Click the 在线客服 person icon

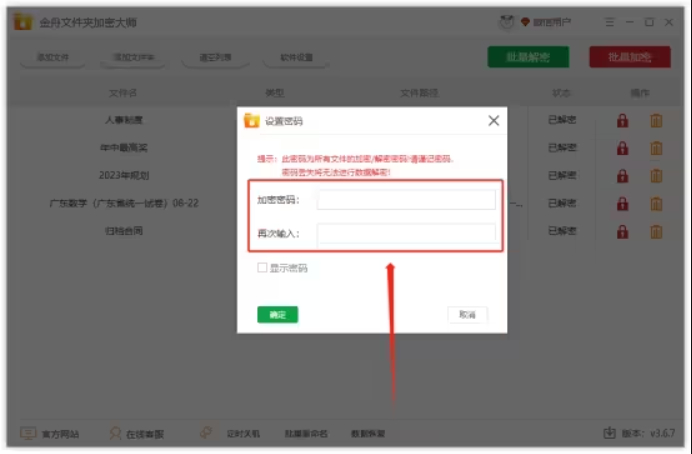[x=115, y=433]
